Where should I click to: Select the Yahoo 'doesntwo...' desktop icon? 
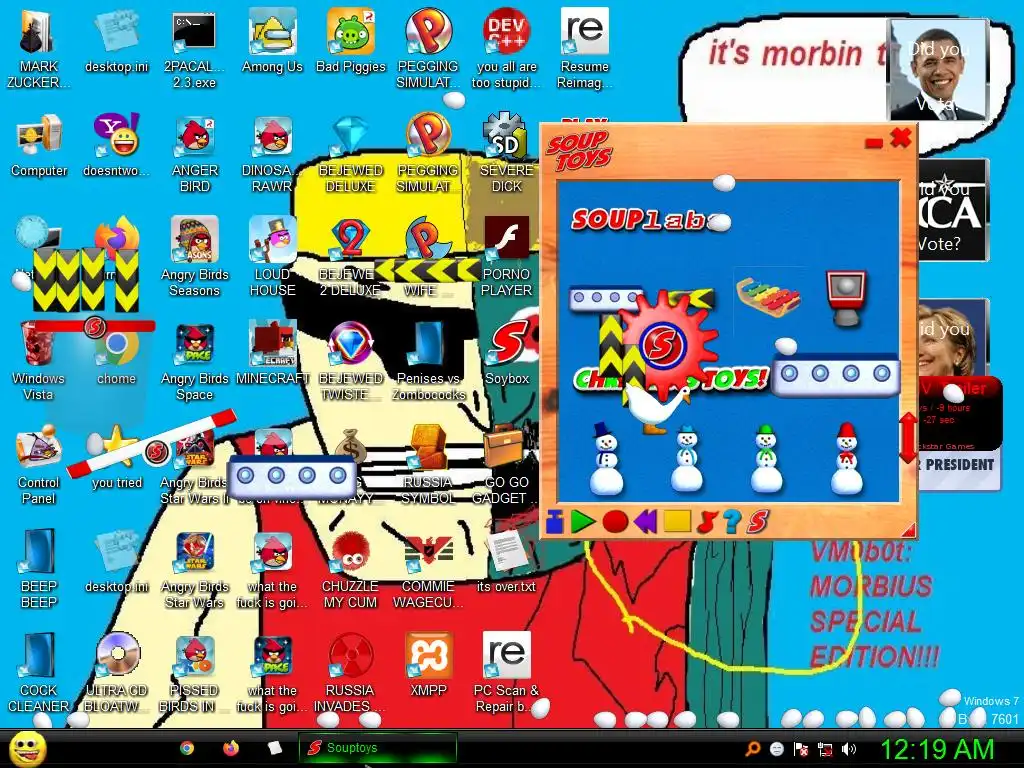click(x=116, y=145)
